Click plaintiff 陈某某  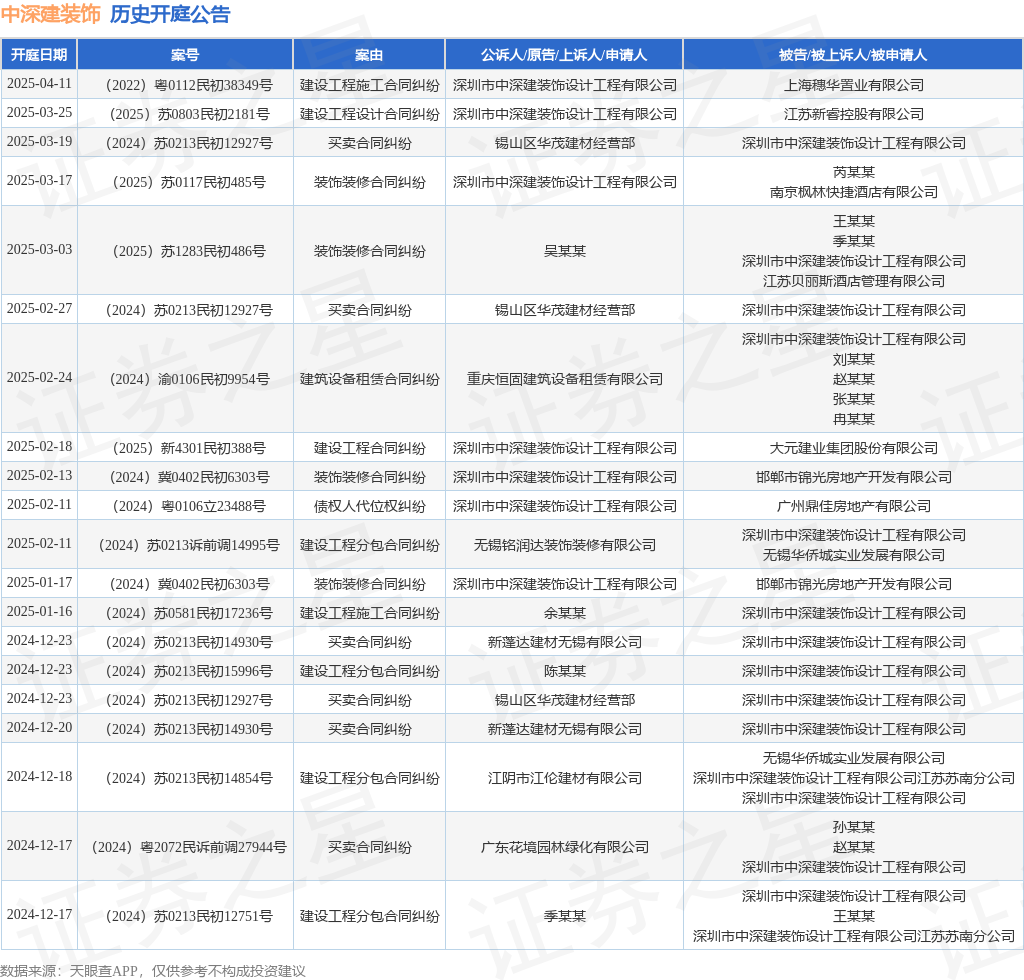click(x=565, y=671)
